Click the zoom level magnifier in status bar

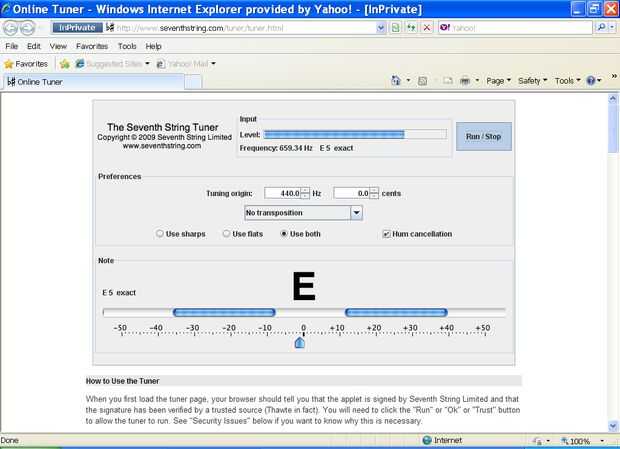(565, 441)
